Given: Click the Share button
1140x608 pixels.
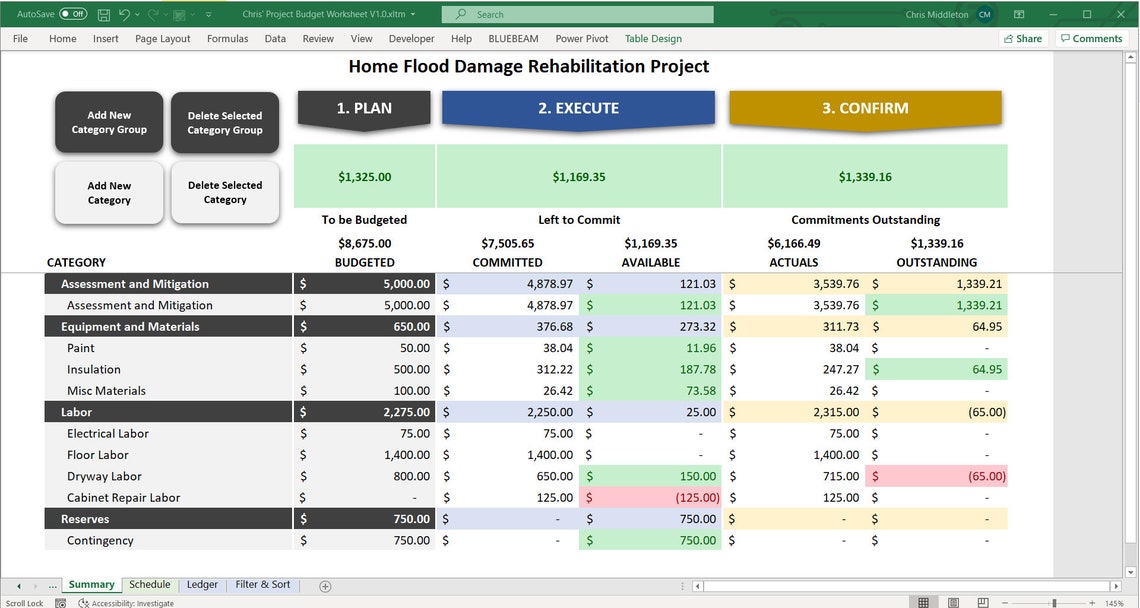Looking at the screenshot, I should (1023, 39).
